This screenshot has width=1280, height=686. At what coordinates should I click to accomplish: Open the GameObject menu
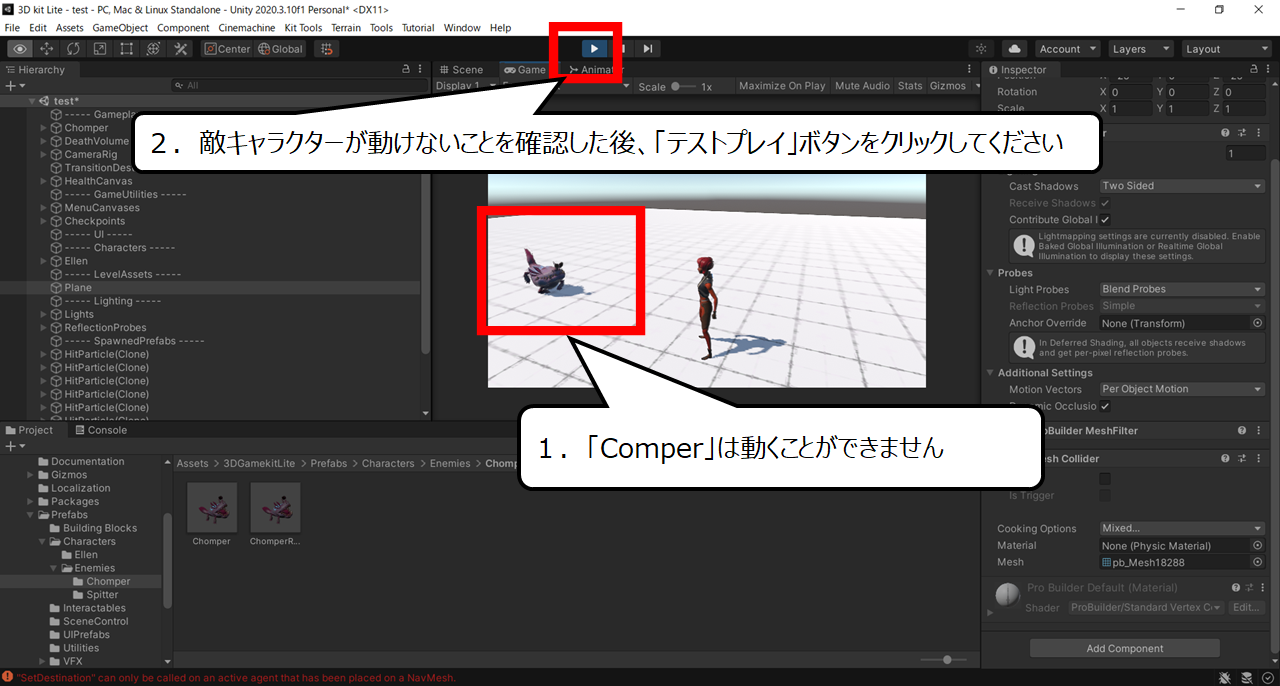tap(120, 28)
